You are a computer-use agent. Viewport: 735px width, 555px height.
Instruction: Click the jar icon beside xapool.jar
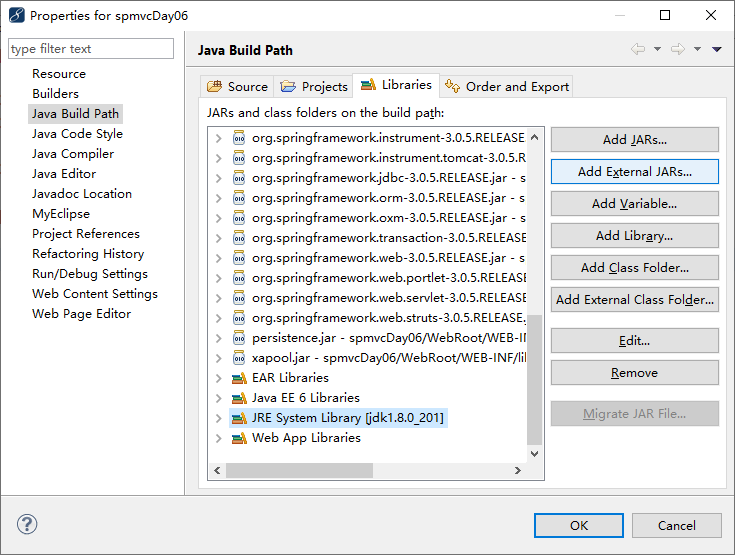pos(239,358)
